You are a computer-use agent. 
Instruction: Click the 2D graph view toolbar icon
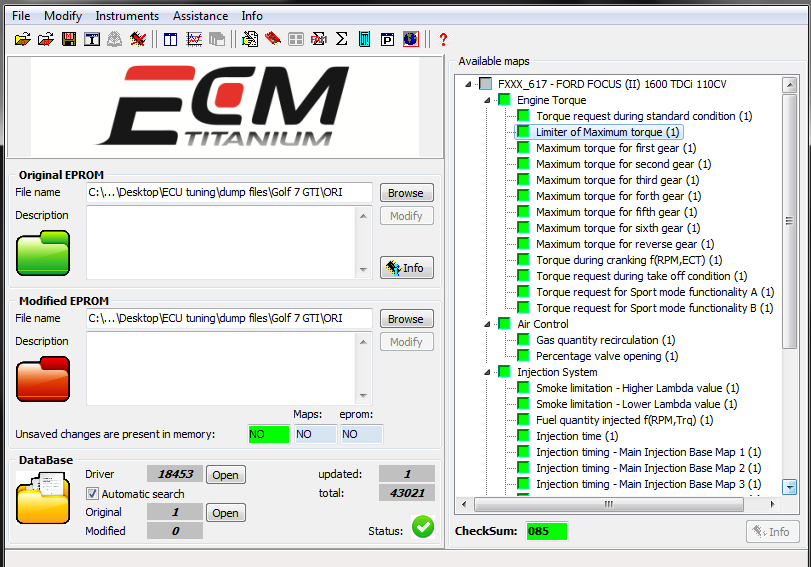(194, 39)
